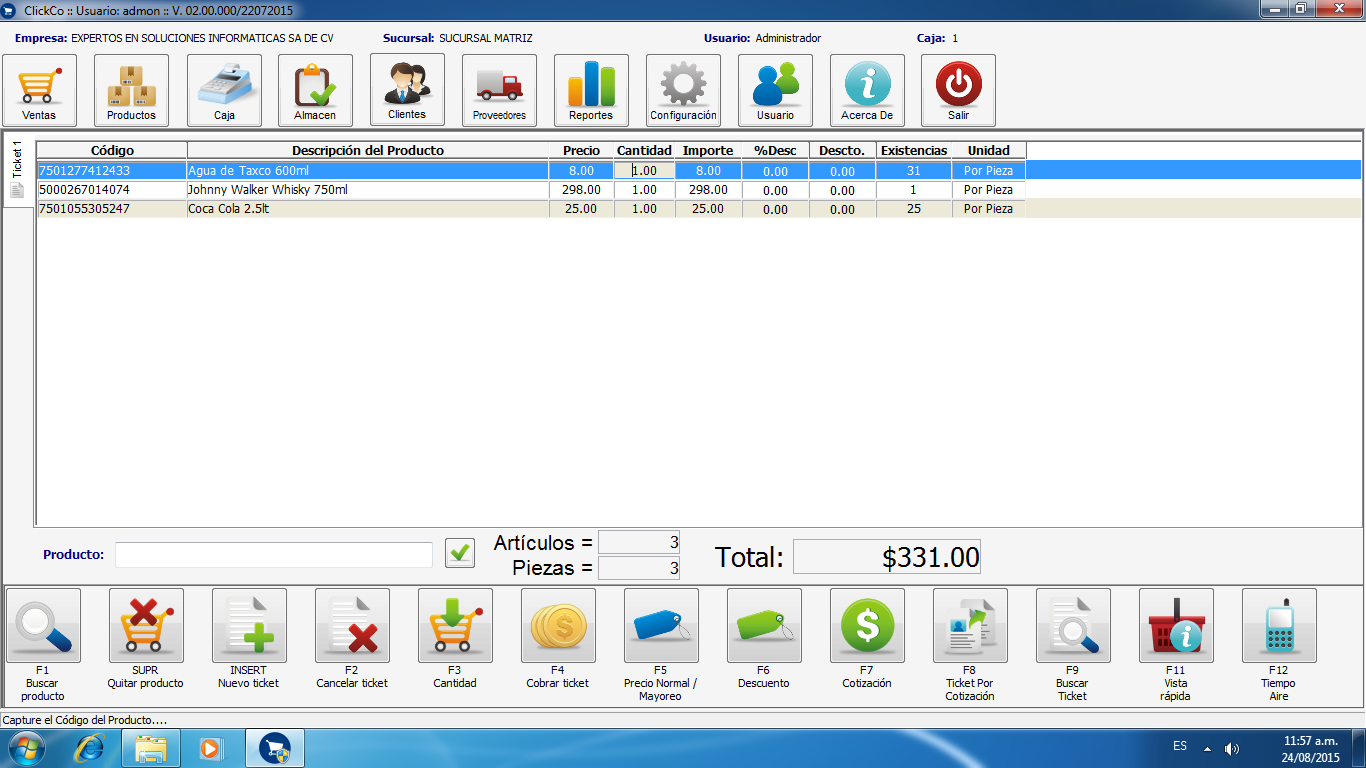Click the Artículos count field
The image size is (1366, 768).
click(x=639, y=543)
